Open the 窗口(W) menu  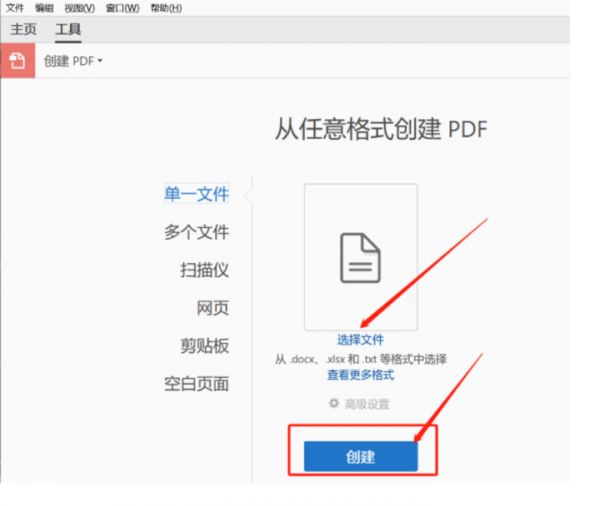coord(122,8)
